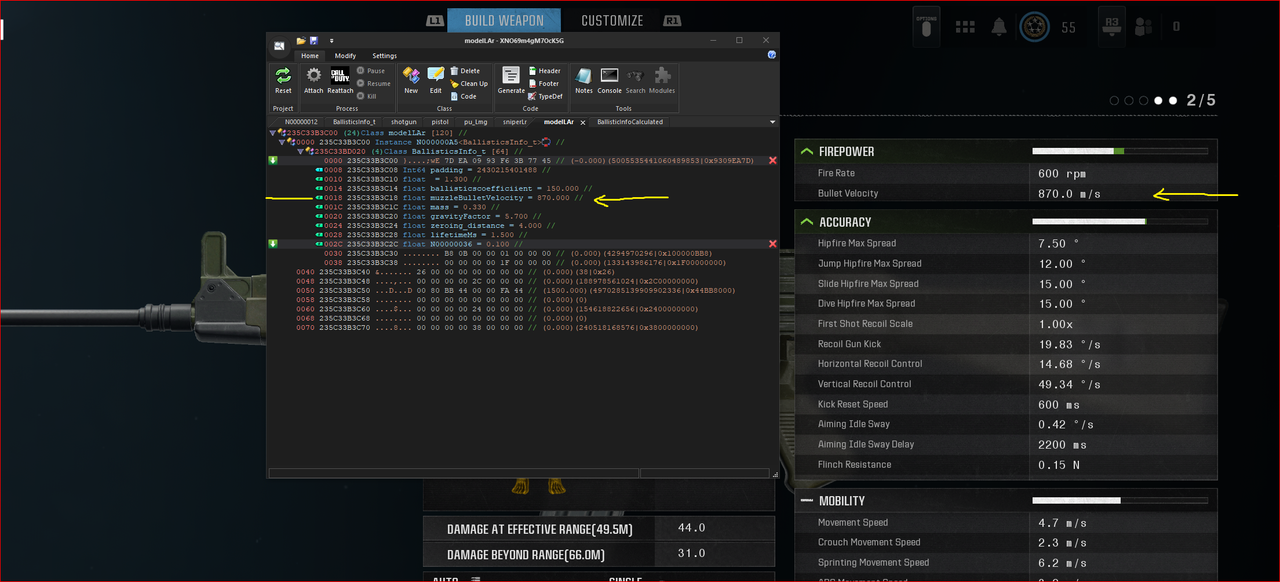1280x582 pixels.
Task: Switch to the BallisticsInfo_t tab
Action: [x=353, y=122]
